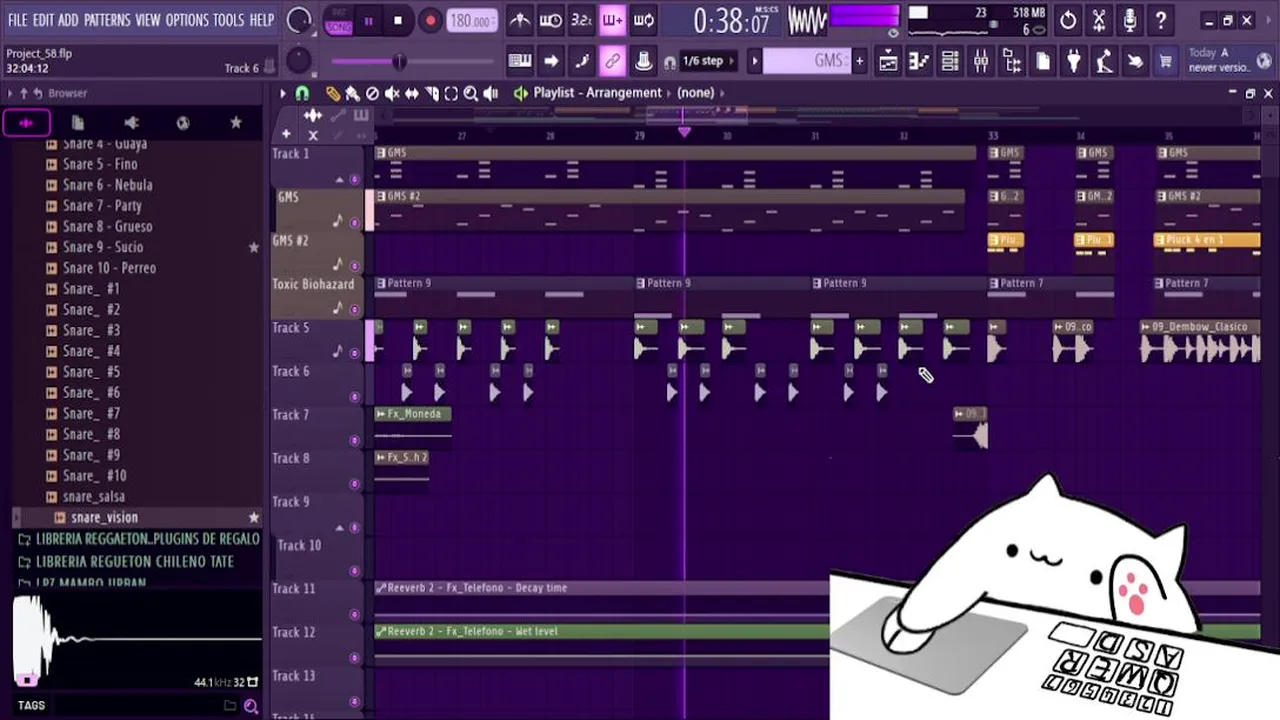Open the Channel rack icon
The height and width of the screenshot is (720, 1280).
coord(950,62)
